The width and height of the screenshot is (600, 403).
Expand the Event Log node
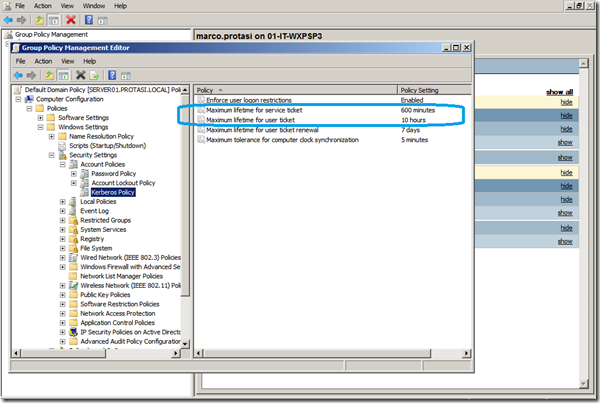click(x=62, y=211)
